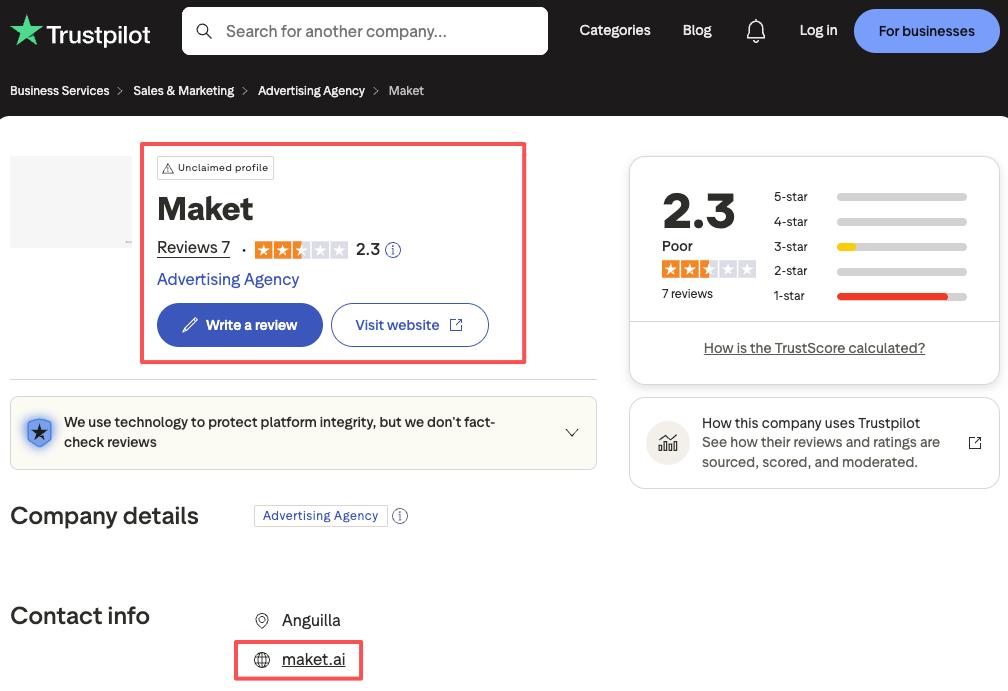Go to Business Services breadcrumb
The width and height of the screenshot is (1008, 691).
(x=60, y=91)
